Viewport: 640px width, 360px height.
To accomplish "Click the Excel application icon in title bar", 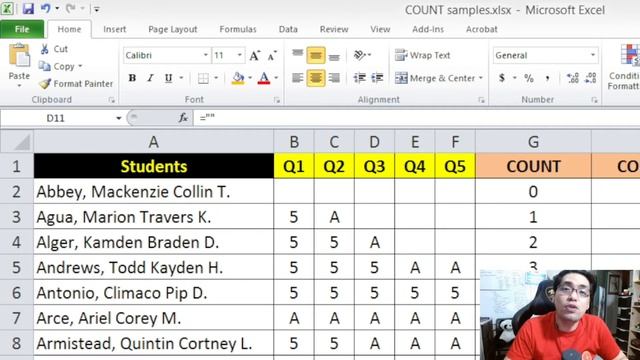I will point(7,8).
